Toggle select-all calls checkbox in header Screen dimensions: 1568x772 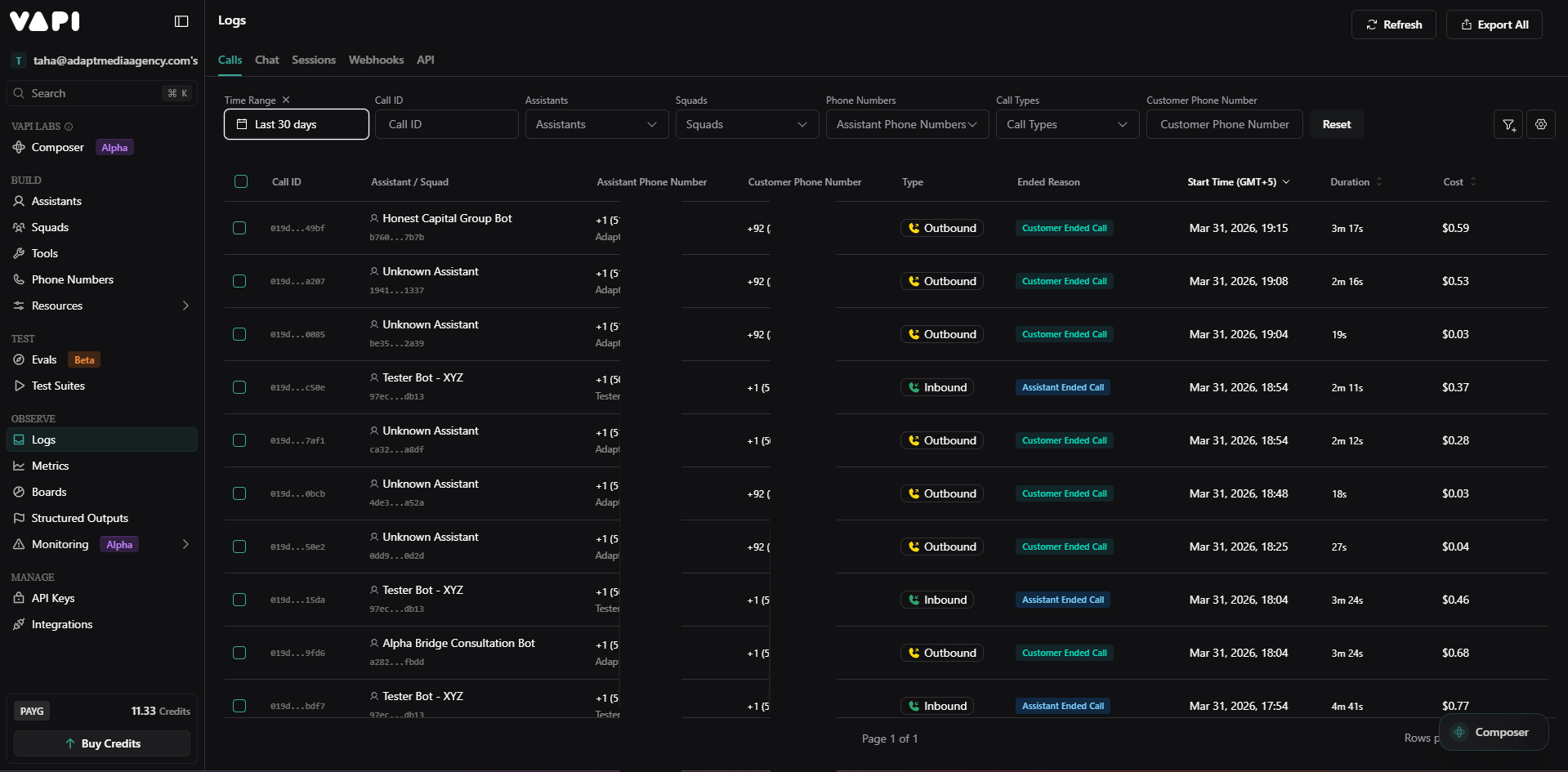241,181
